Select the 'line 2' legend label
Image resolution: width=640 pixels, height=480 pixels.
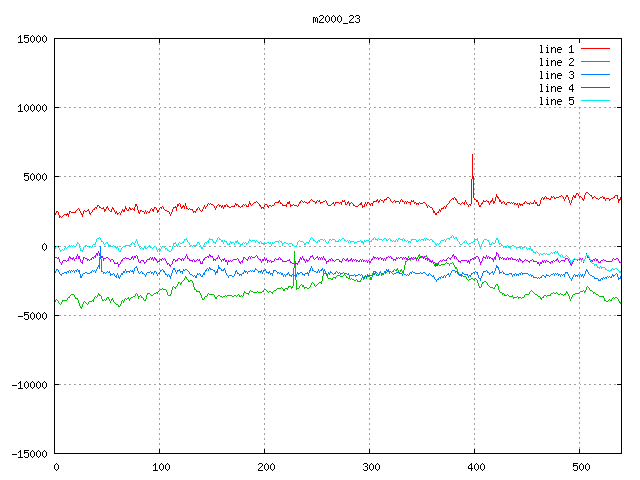point(556,62)
